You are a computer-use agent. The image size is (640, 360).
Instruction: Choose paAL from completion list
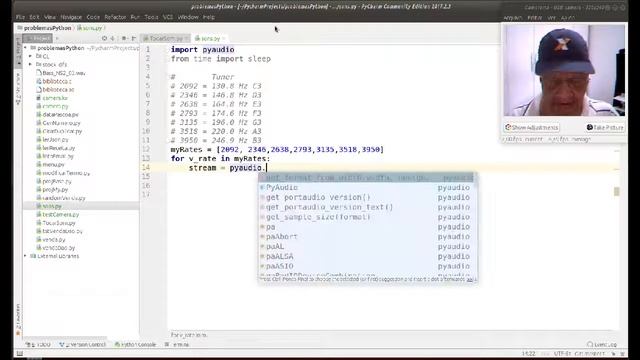(367, 246)
